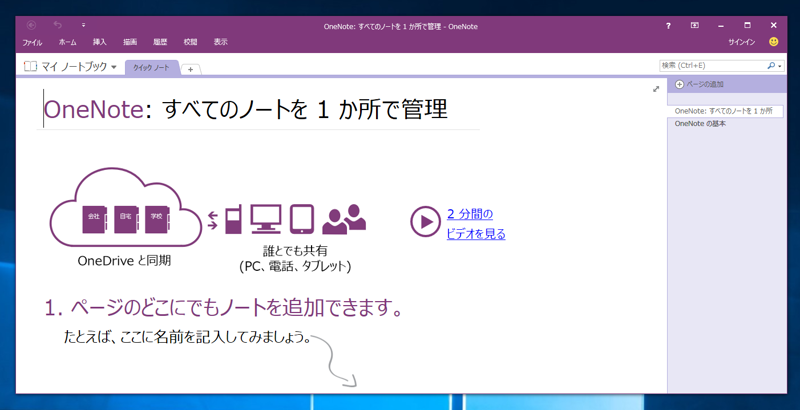Click the Undo arrow icon
This screenshot has width=800, height=410.
[58, 25]
